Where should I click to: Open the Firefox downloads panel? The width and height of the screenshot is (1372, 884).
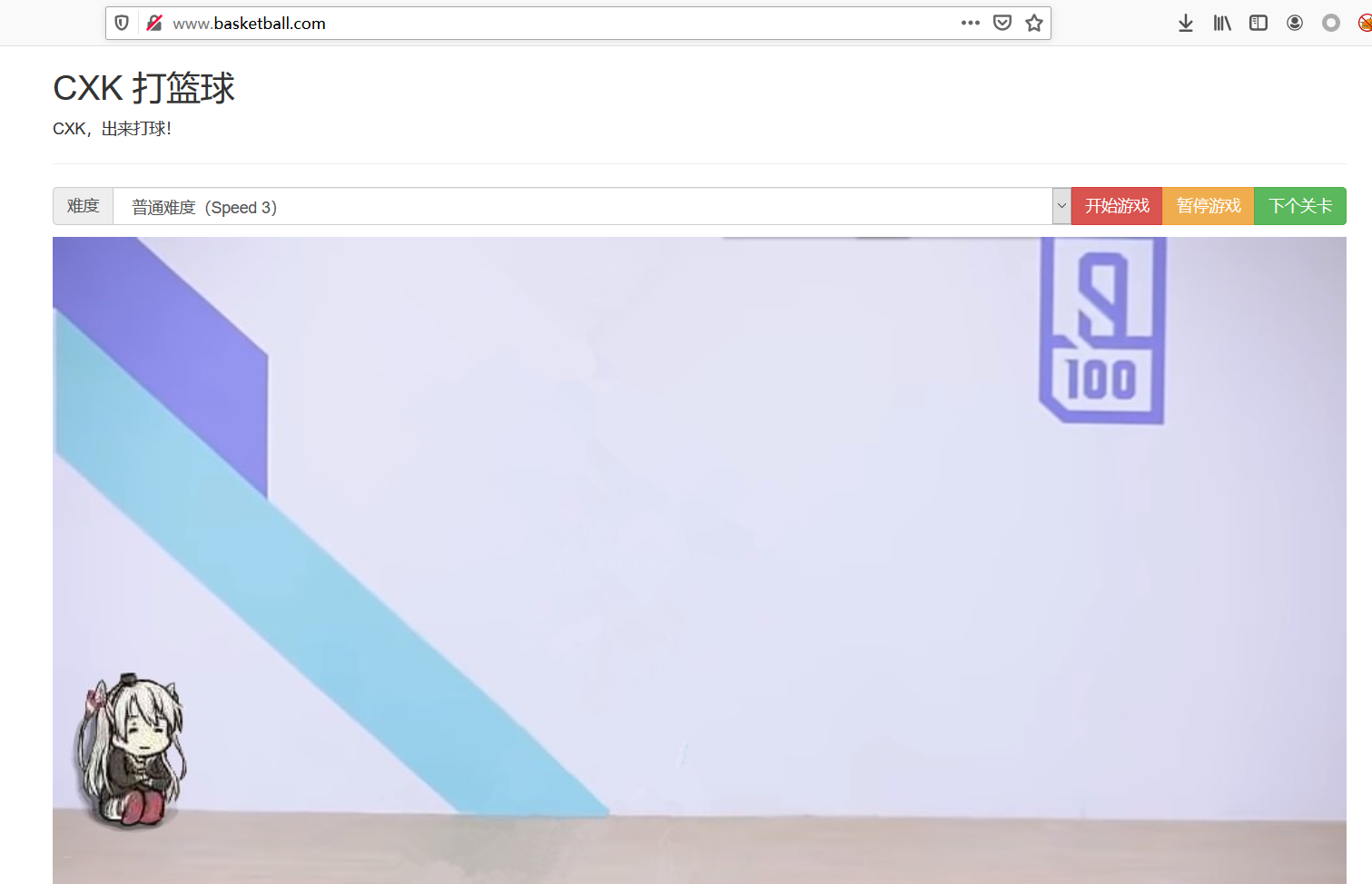click(x=1186, y=23)
